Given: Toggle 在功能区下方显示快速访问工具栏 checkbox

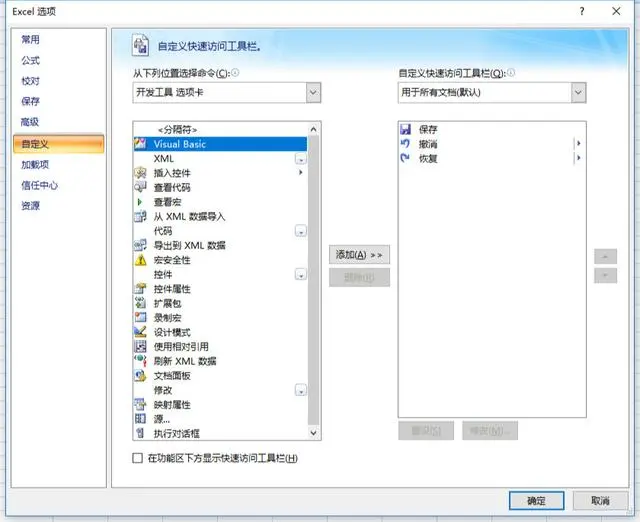Looking at the screenshot, I should [138, 458].
